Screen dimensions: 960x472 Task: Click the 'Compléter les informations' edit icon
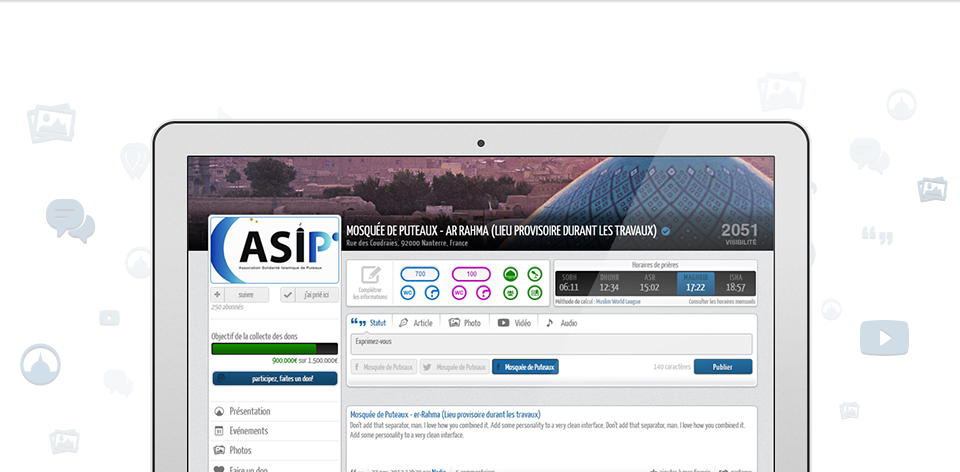371,275
